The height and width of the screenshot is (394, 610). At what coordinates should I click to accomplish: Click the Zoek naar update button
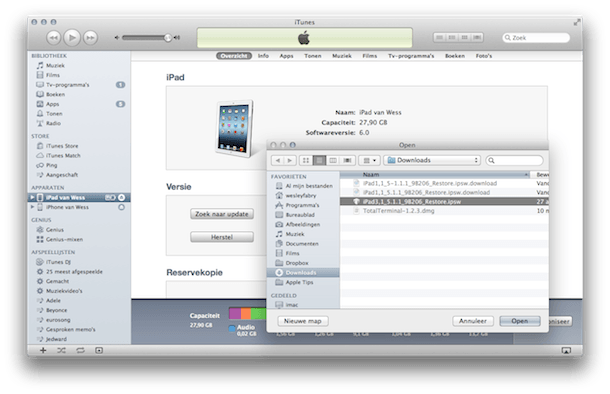[x=222, y=214]
